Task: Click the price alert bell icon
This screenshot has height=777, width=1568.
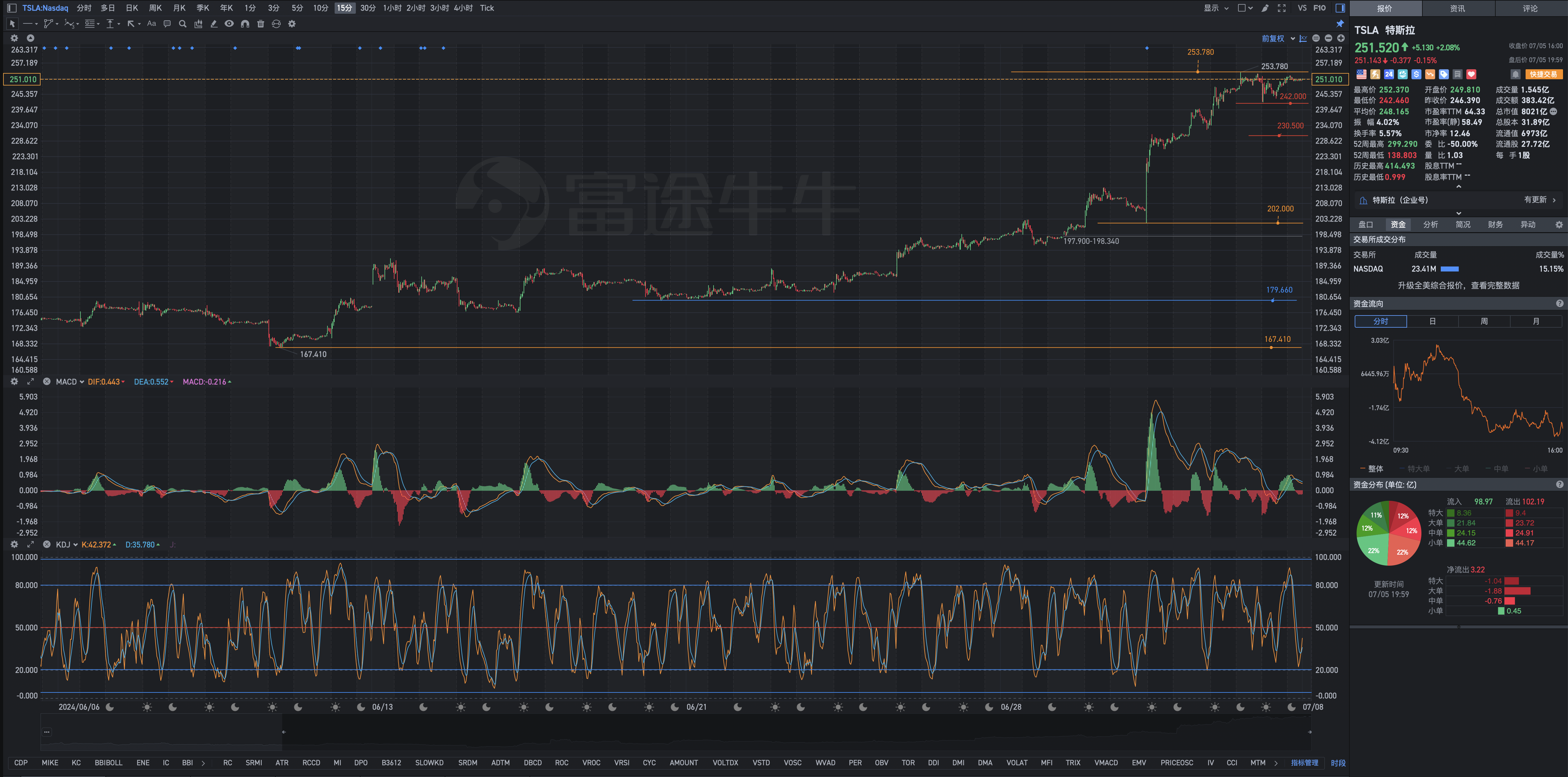Action: click(1516, 74)
